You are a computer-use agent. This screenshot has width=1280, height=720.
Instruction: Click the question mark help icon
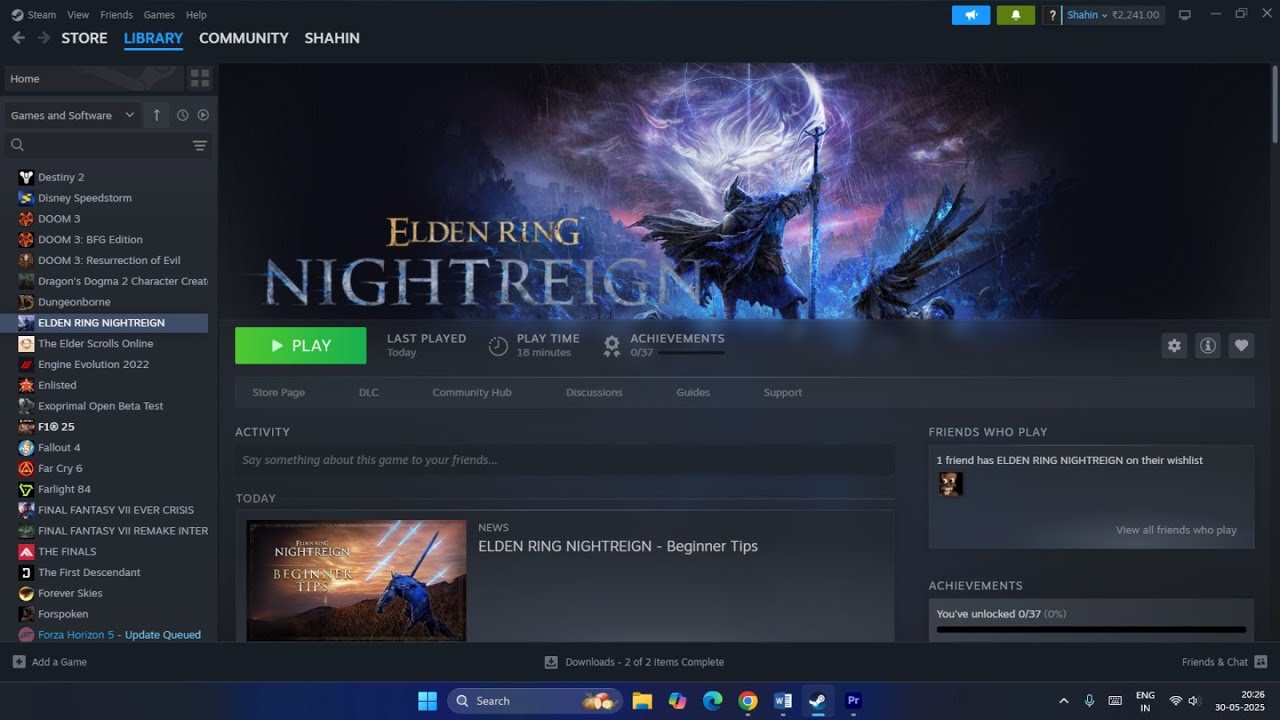(x=1052, y=15)
